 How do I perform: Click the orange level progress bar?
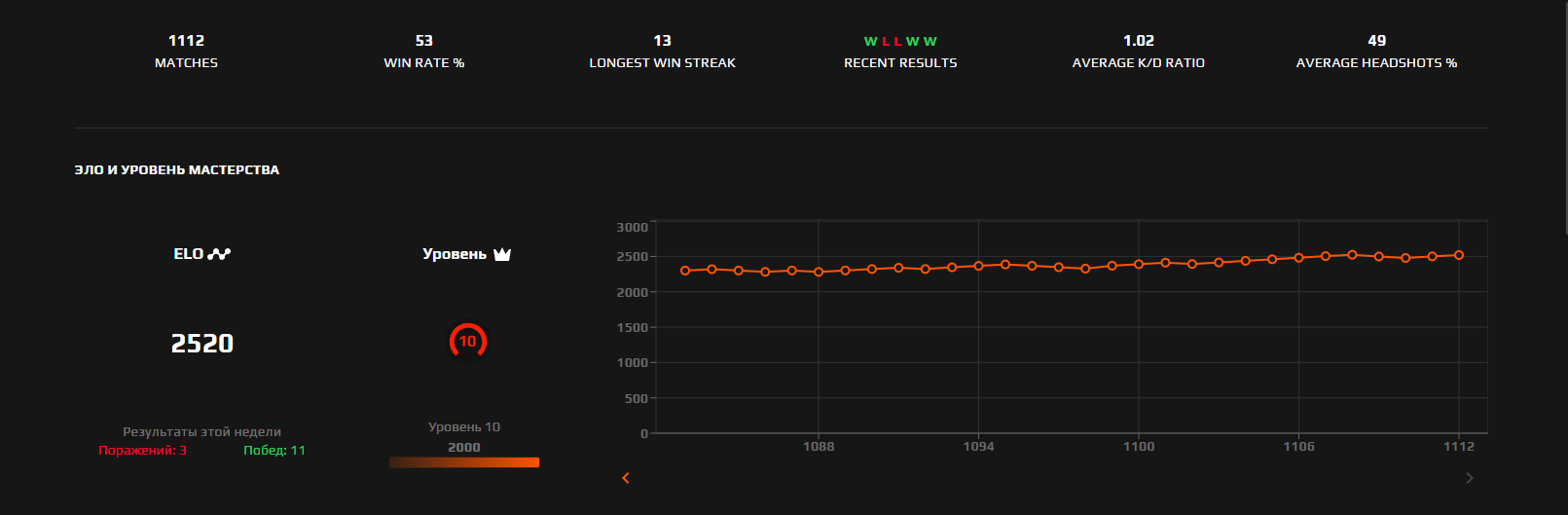point(464,462)
